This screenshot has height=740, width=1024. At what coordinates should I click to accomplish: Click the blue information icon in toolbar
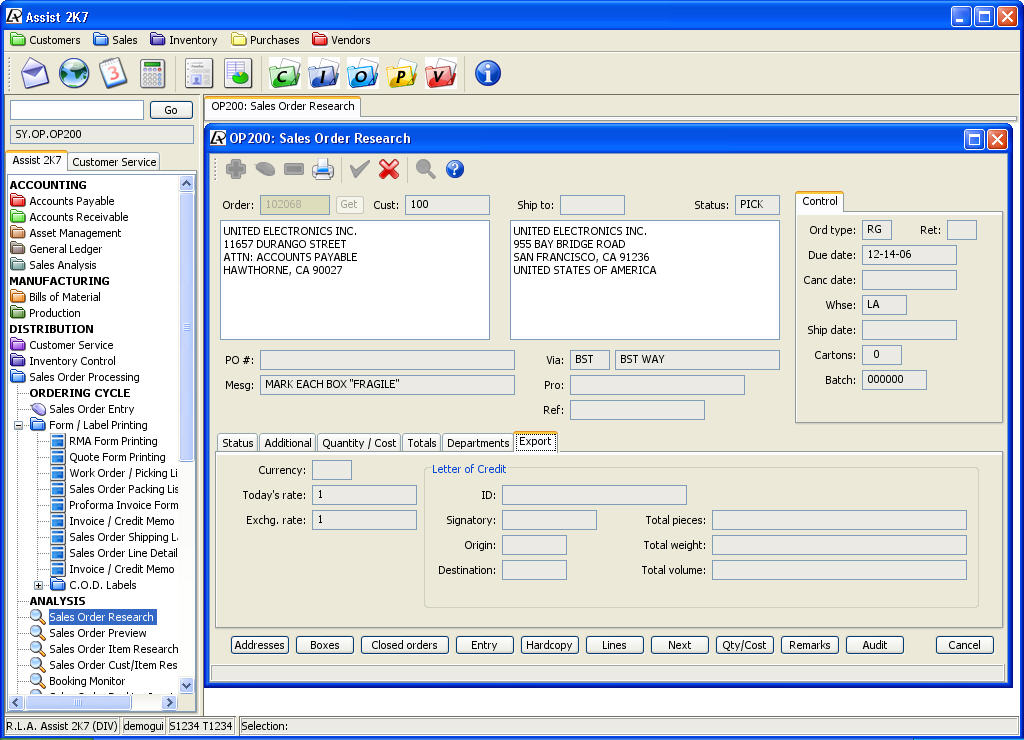pyautogui.click(x=488, y=73)
